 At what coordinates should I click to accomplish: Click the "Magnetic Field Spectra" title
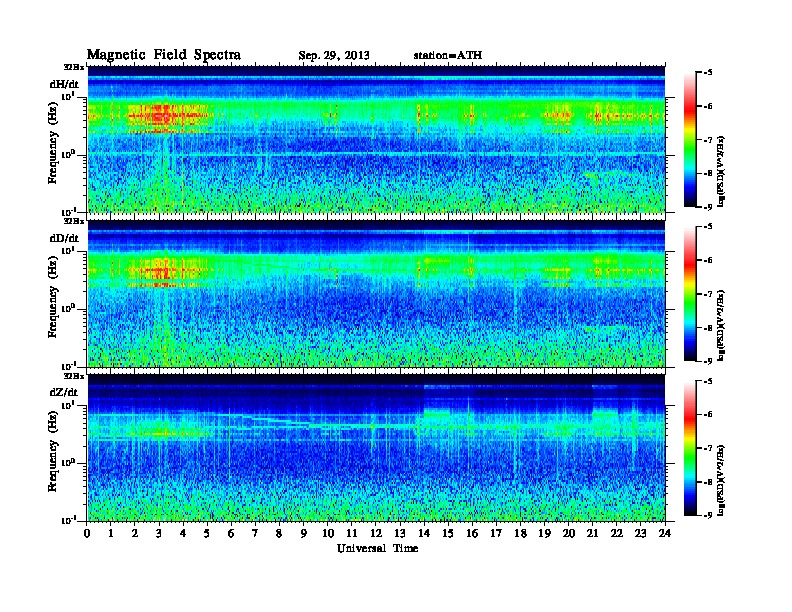pos(164,55)
